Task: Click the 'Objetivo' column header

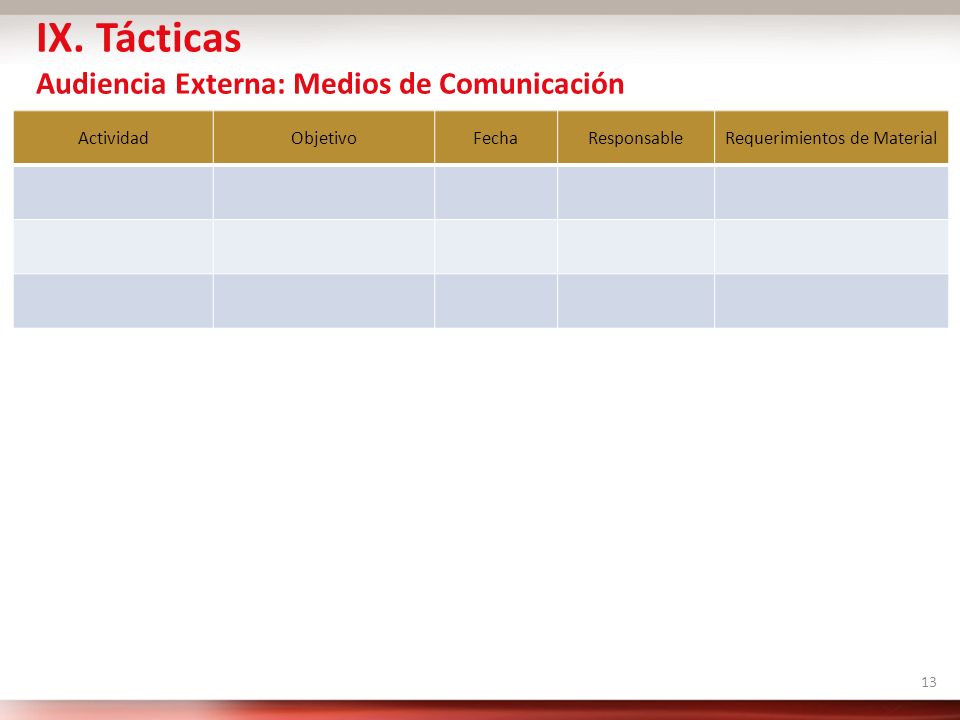Action: click(324, 138)
